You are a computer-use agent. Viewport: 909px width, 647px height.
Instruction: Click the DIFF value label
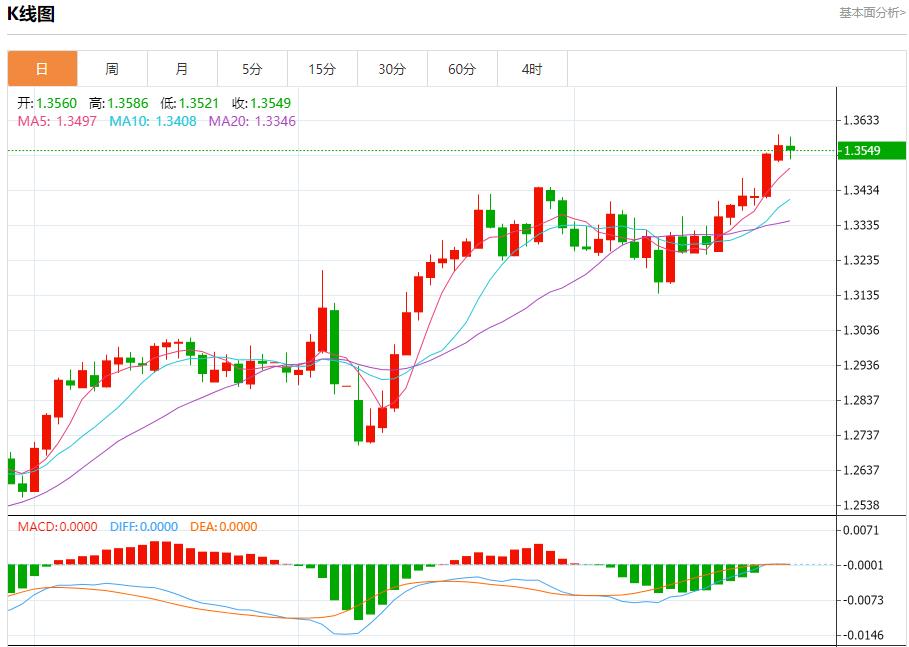(x=141, y=527)
